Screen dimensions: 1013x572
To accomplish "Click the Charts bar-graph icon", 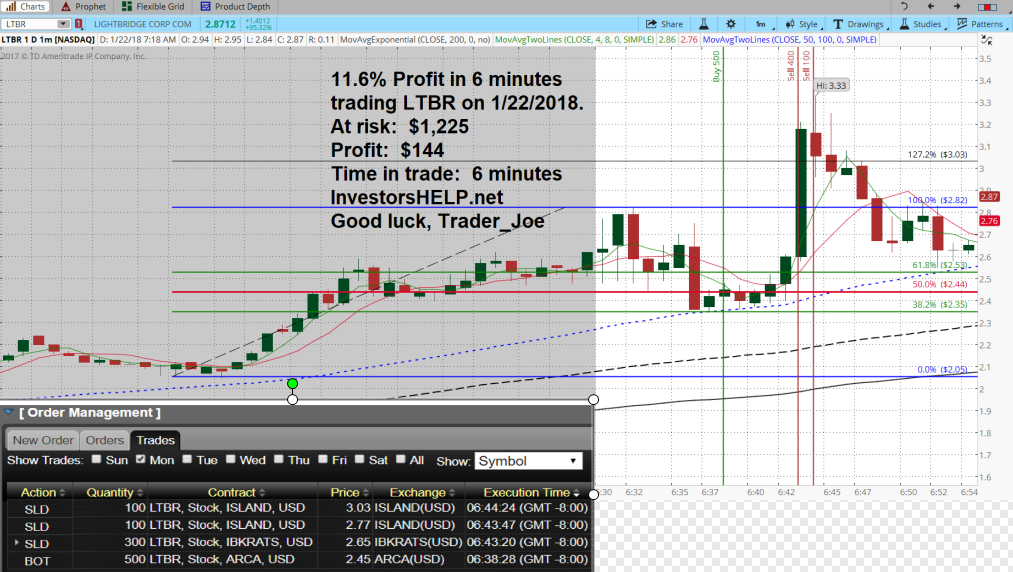I will point(11,6).
